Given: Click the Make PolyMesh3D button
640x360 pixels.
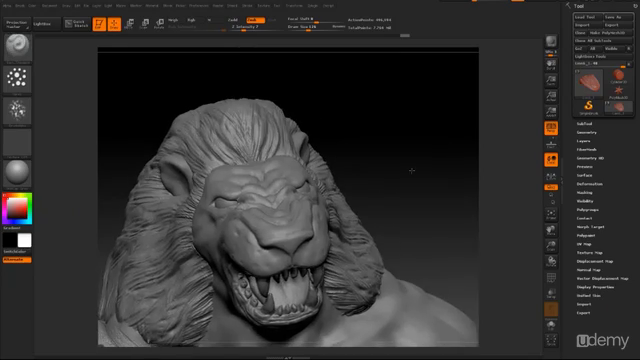Looking at the screenshot, I should pos(610,33).
